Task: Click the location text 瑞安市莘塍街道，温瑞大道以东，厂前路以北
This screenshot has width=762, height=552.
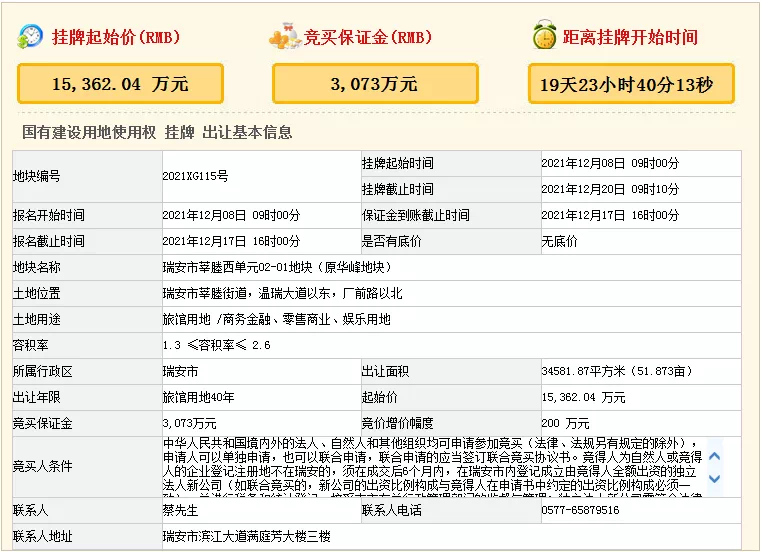Action: [282, 293]
